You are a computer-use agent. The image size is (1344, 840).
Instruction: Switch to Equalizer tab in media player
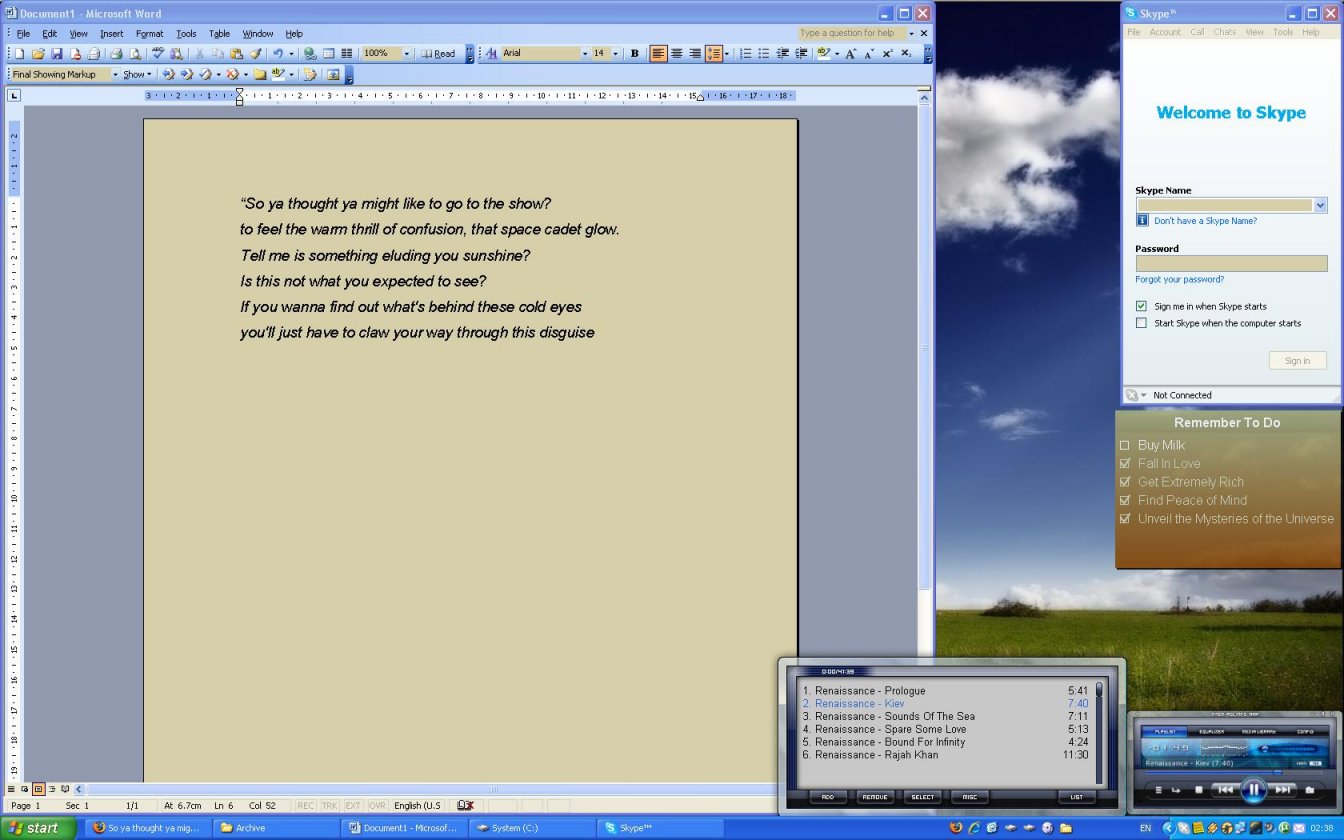tap(1212, 732)
